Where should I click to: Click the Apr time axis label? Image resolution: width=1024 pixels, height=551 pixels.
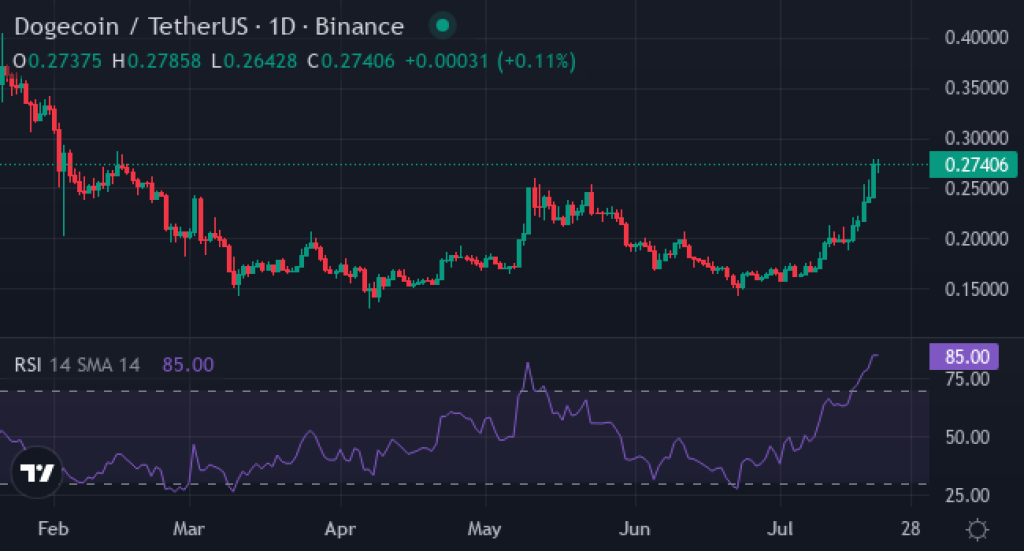[340, 528]
